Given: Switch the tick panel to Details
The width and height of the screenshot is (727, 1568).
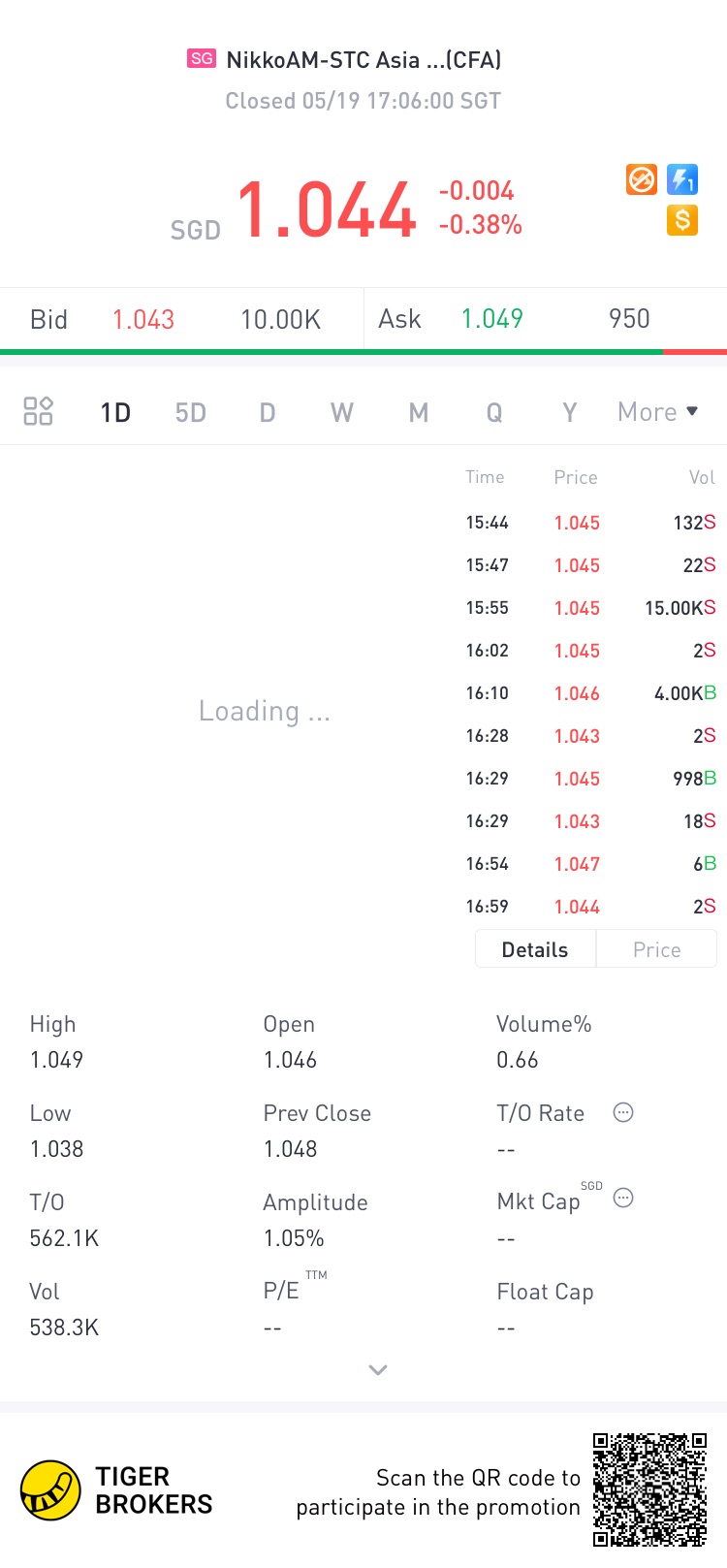Looking at the screenshot, I should coord(535,949).
